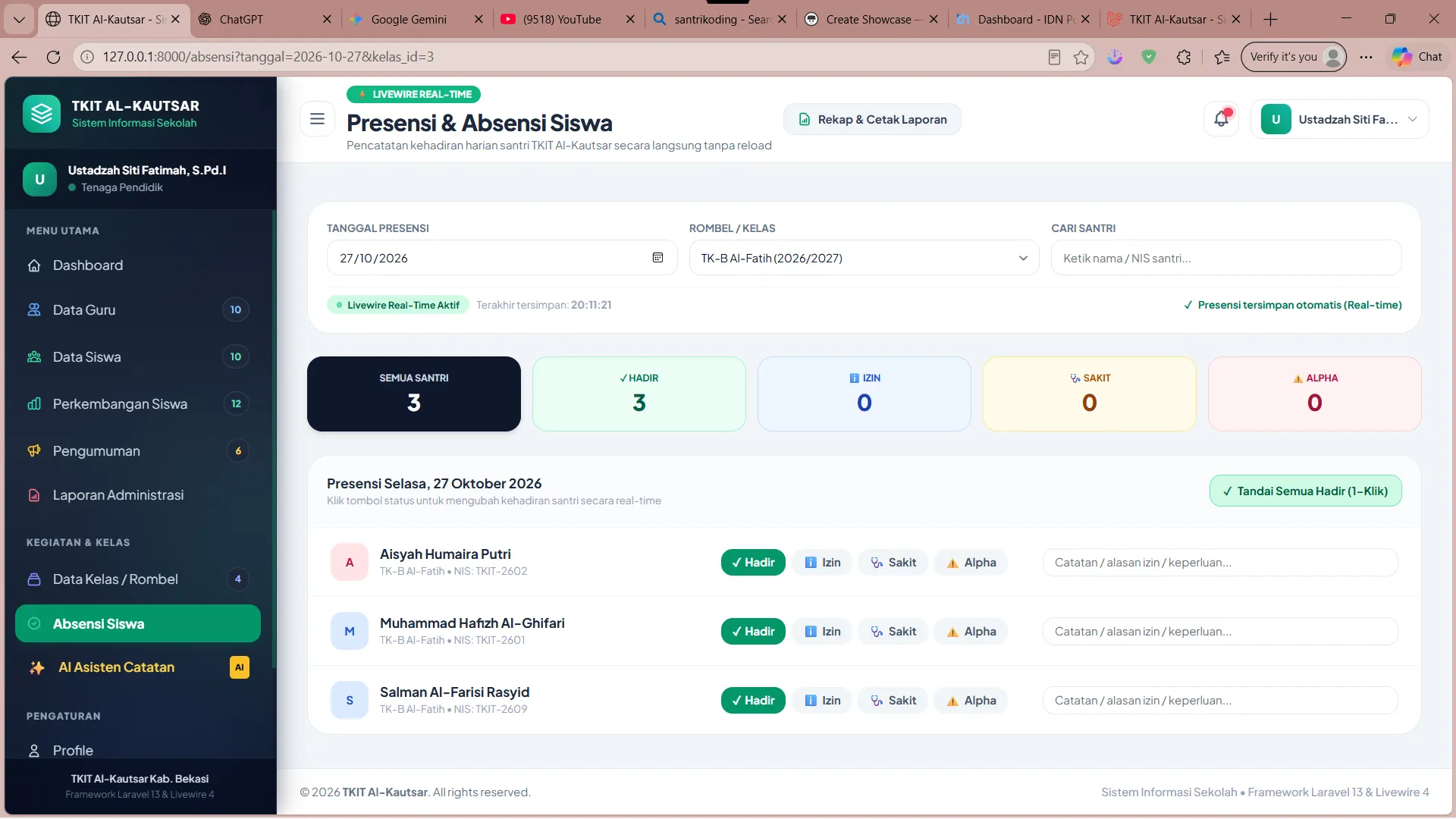Filter list by Izin card

point(864,394)
